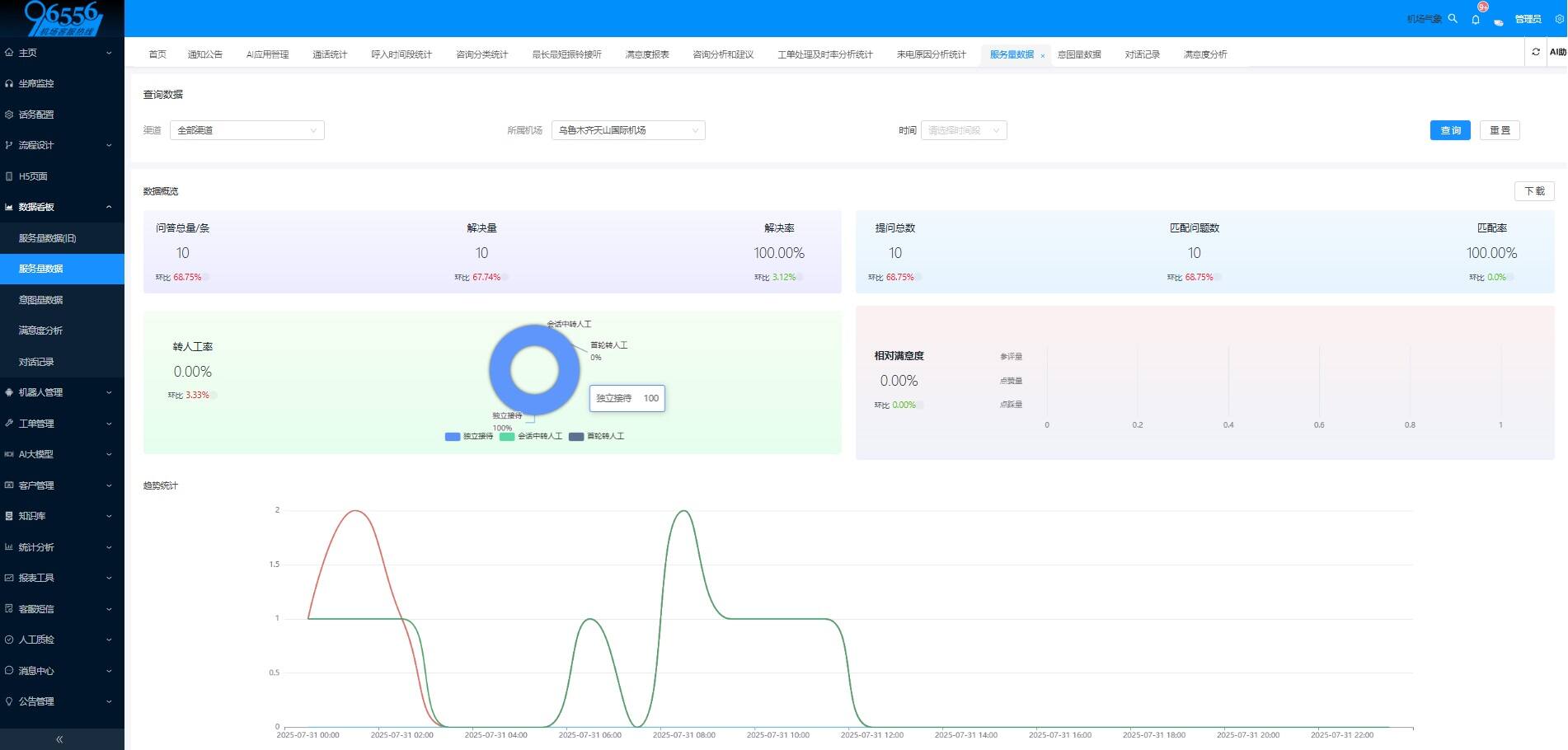The image size is (1568, 750).
Task: Click the blue 查询 button
Action: [1449, 130]
